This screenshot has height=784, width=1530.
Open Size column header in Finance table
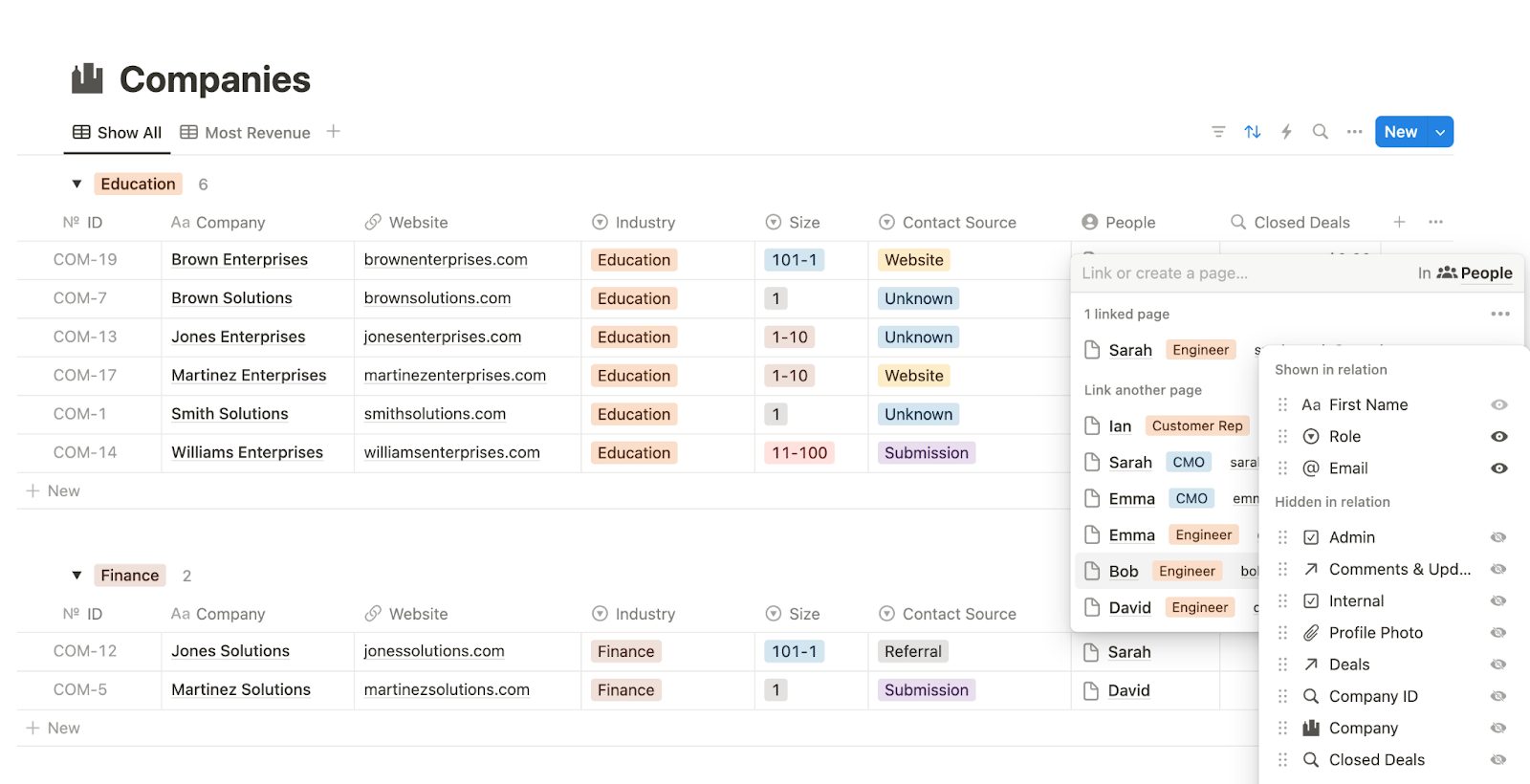(793, 614)
